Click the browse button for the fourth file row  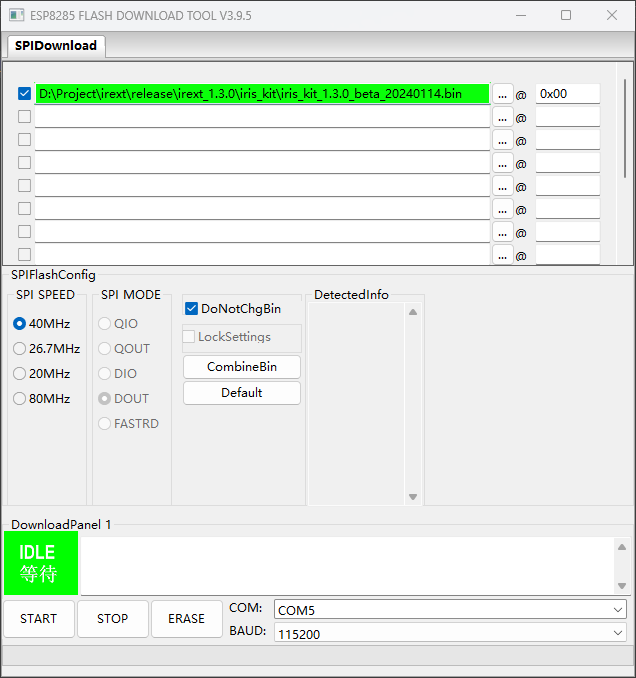[x=502, y=163]
